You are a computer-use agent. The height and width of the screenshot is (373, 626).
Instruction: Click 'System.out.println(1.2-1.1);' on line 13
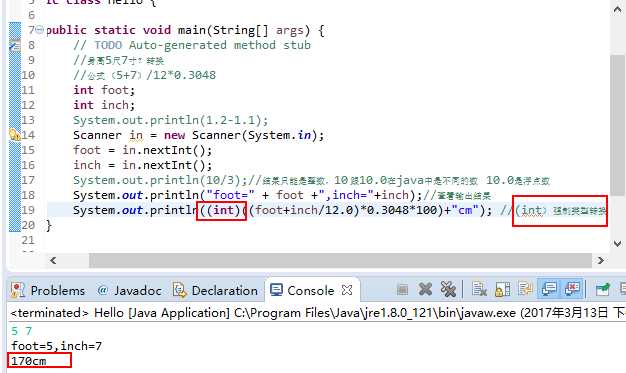pyautogui.click(x=170, y=120)
